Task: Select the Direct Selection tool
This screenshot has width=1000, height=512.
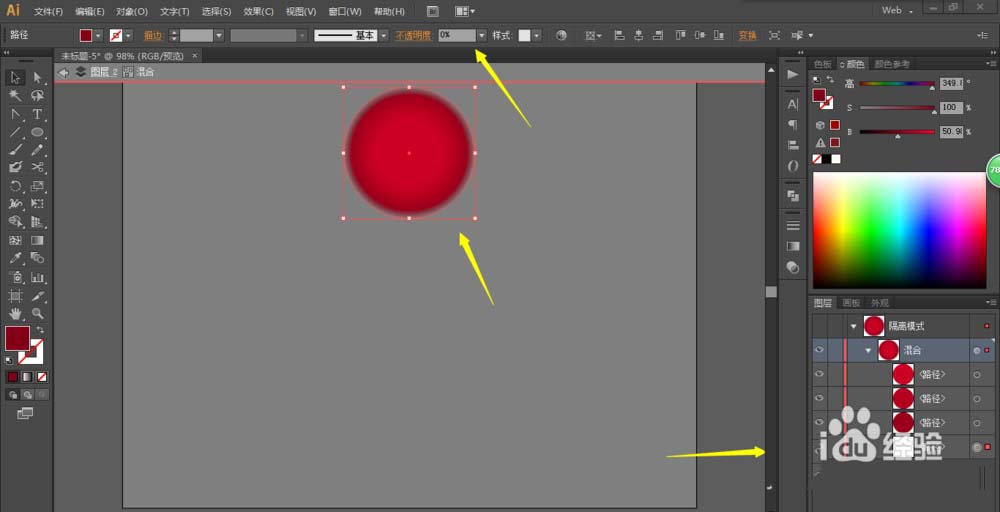Action: point(37,77)
